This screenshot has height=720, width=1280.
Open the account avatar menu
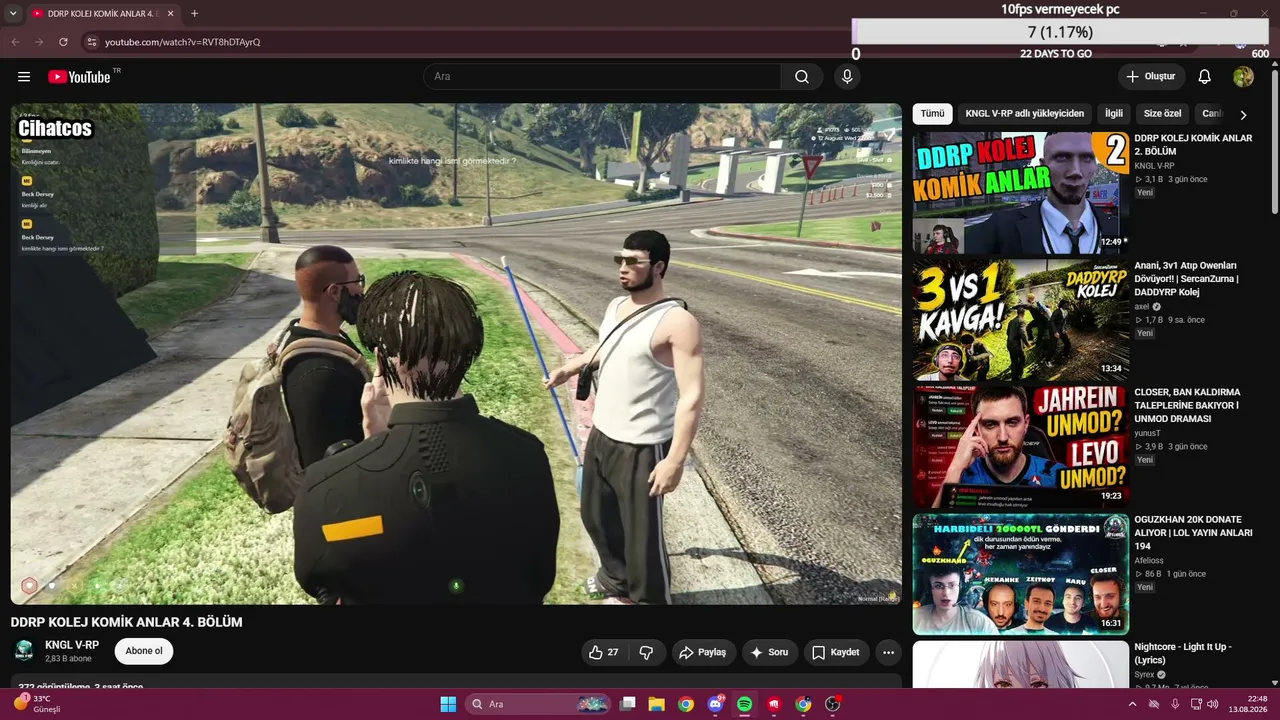[1243, 77]
